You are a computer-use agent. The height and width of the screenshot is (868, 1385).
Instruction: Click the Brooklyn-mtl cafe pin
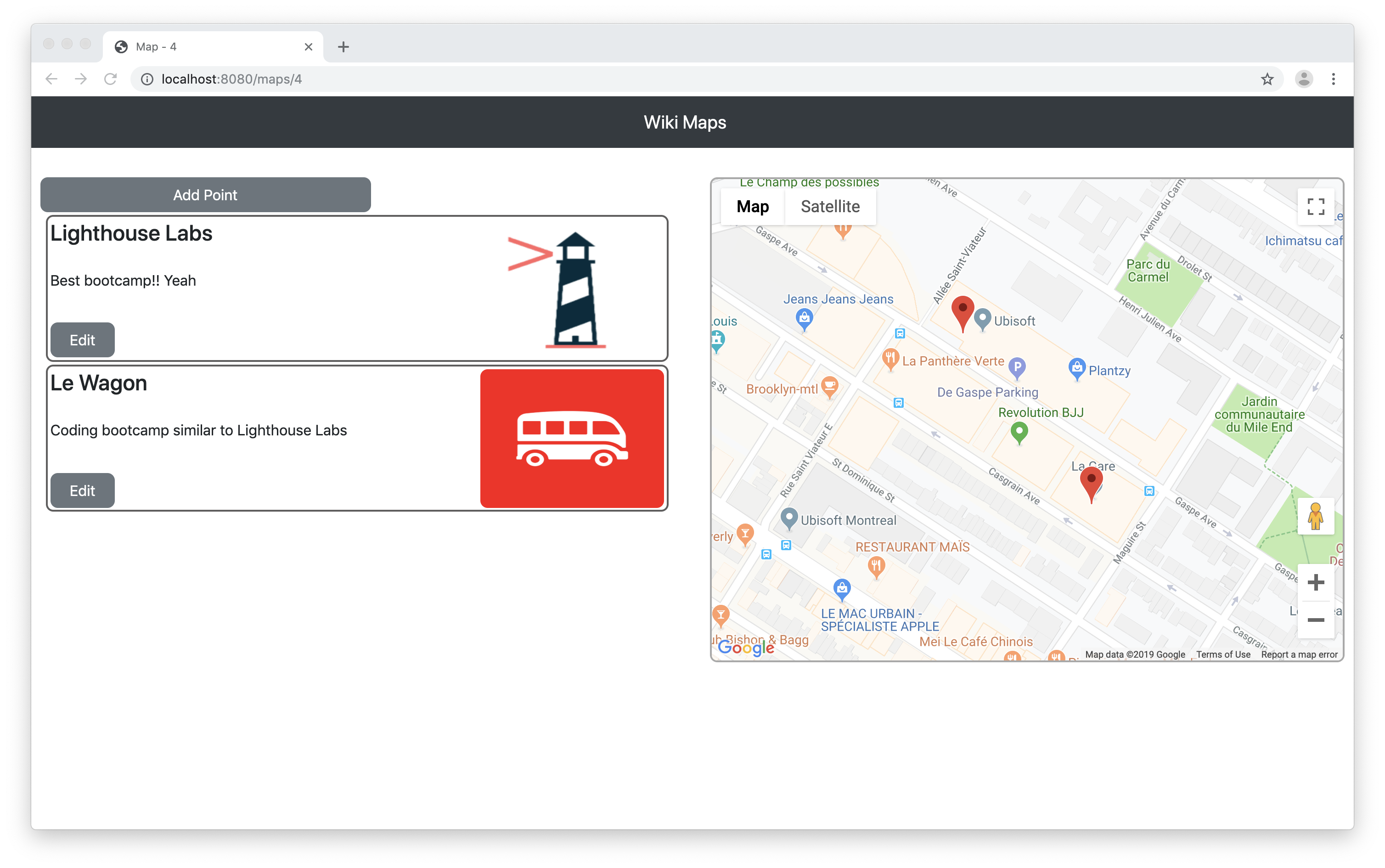click(829, 388)
